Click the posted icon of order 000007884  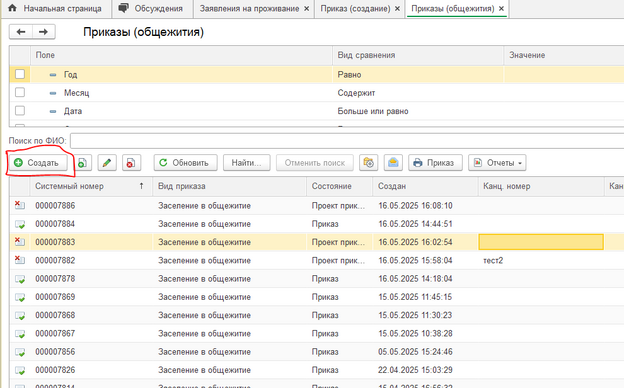pyautogui.click(x=20, y=224)
